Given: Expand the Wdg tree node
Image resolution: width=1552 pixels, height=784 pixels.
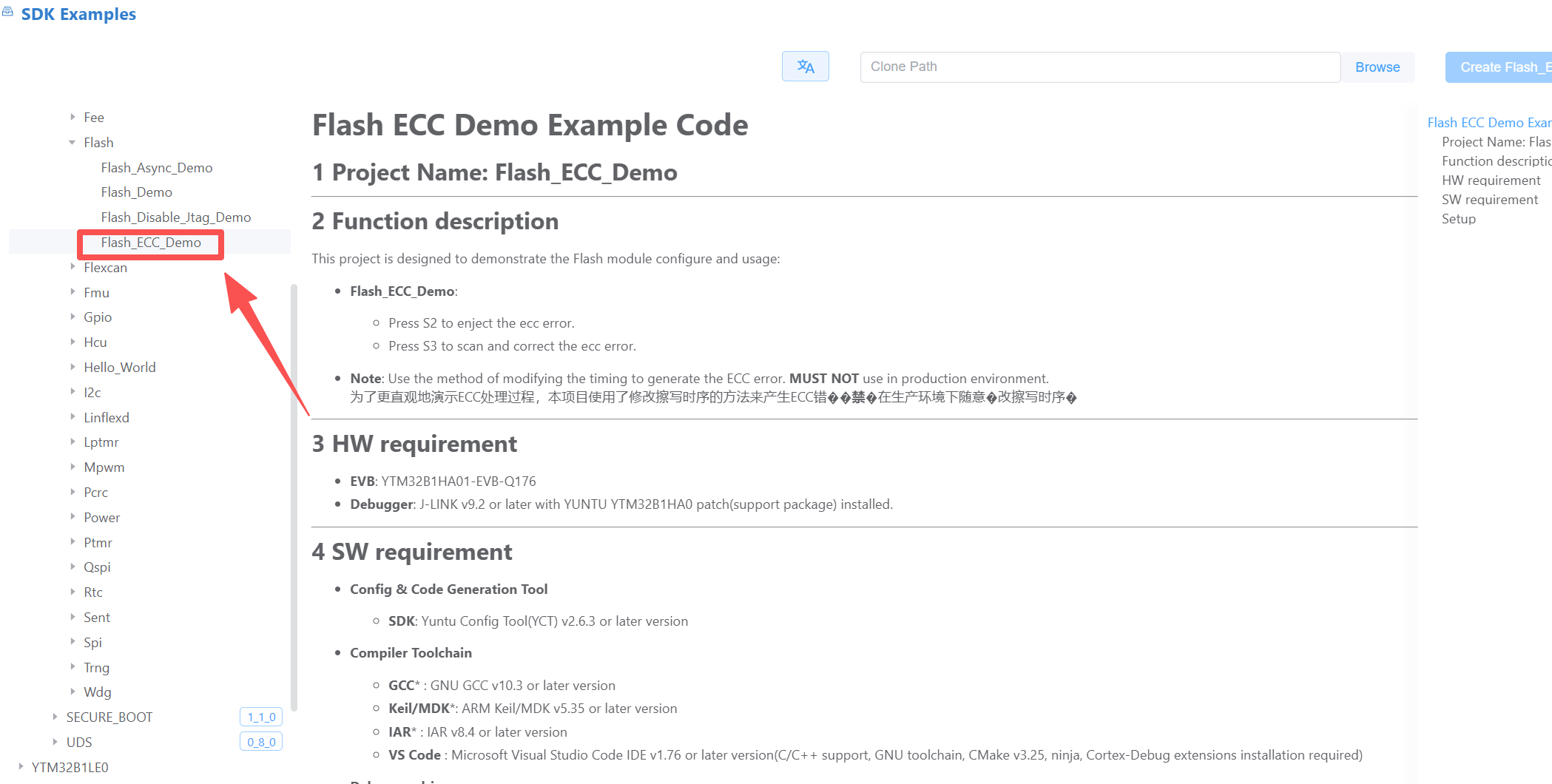Looking at the screenshot, I should [72, 692].
